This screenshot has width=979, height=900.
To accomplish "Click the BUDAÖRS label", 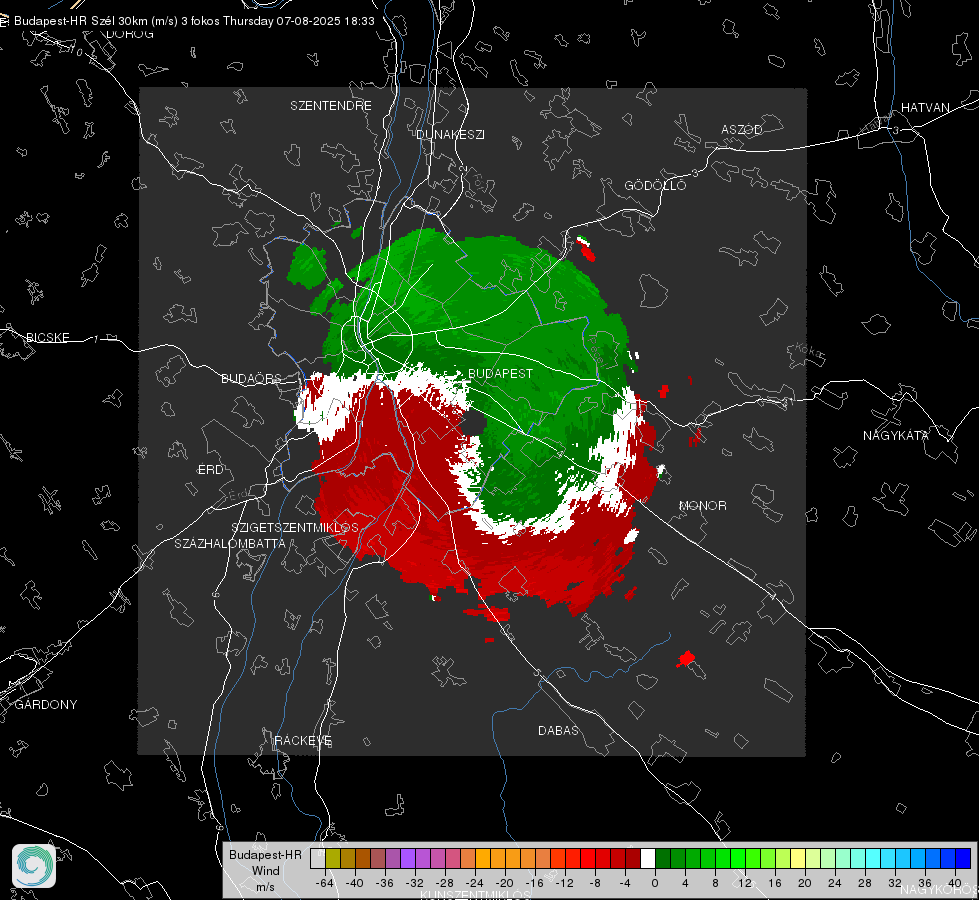I will point(251,379).
